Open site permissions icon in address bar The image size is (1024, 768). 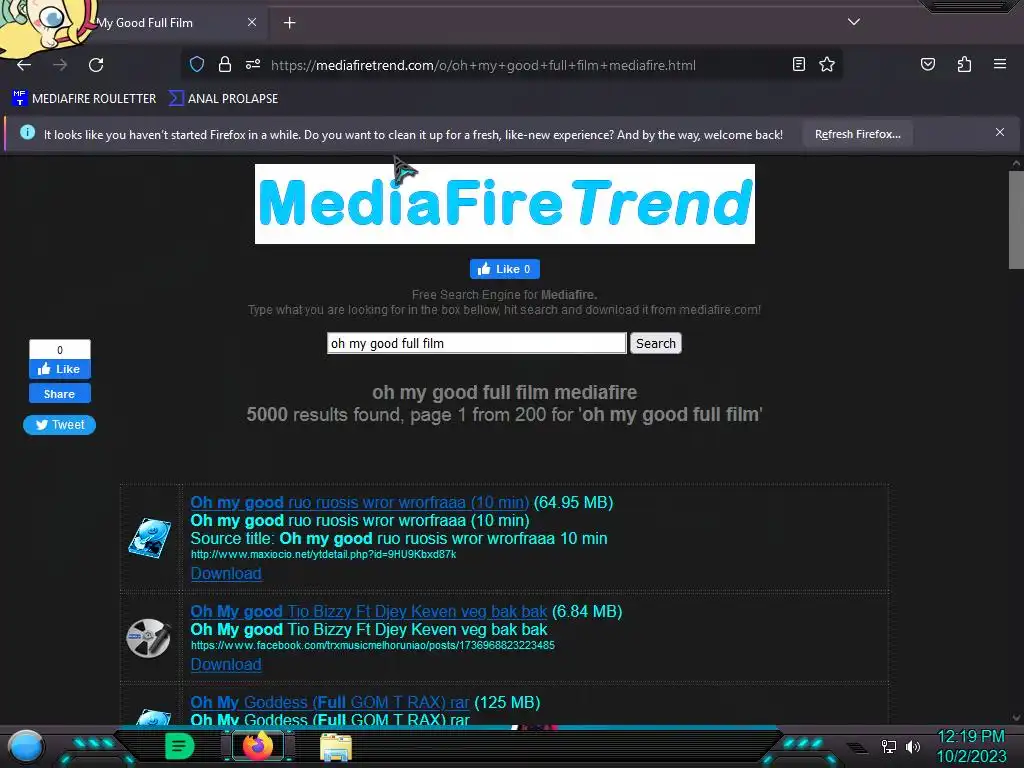point(253,64)
